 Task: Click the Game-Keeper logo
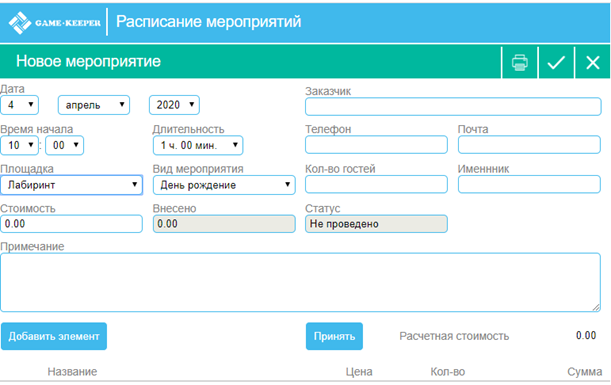(x=55, y=22)
